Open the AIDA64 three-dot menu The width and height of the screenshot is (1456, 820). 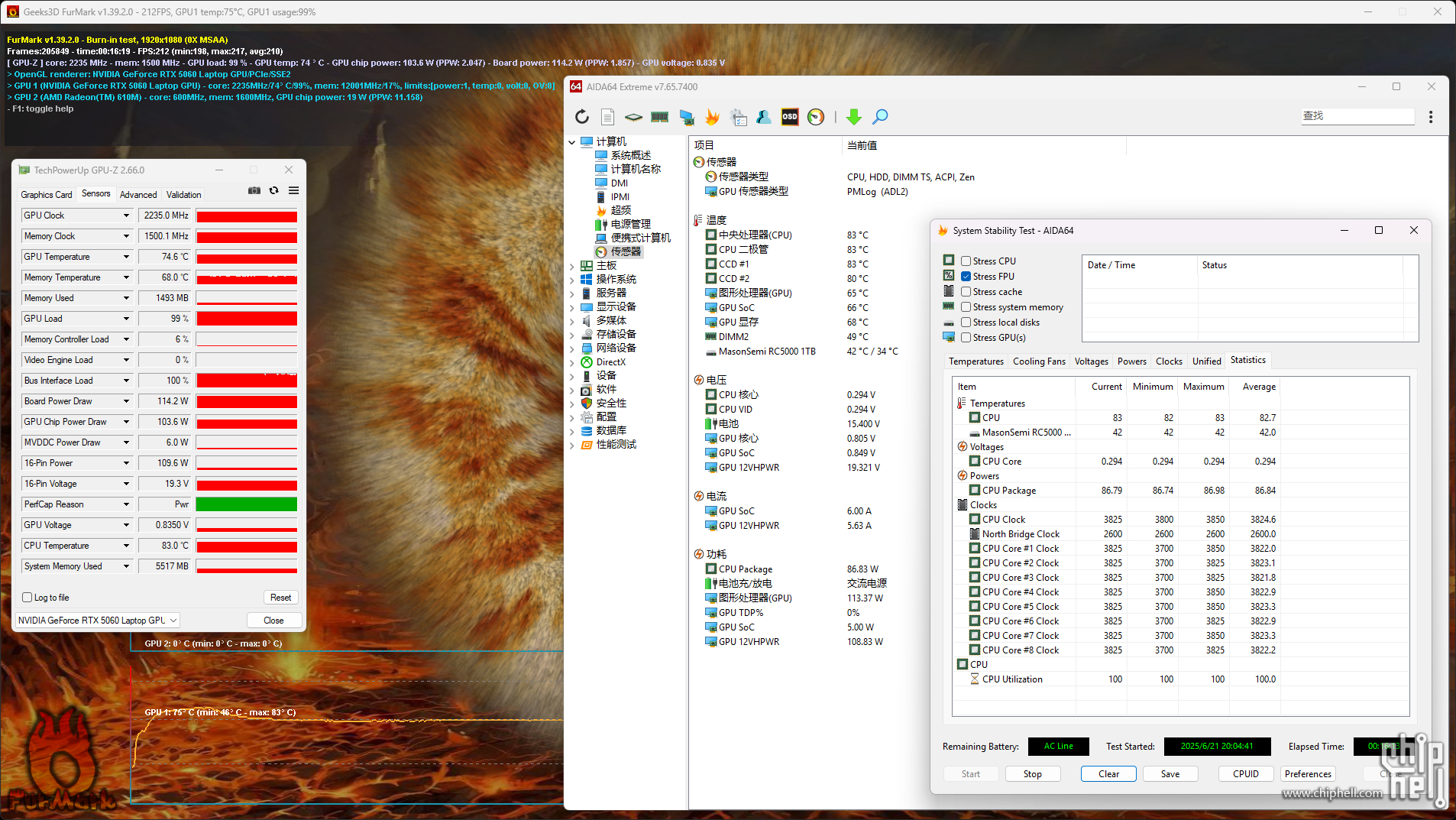(1431, 117)
